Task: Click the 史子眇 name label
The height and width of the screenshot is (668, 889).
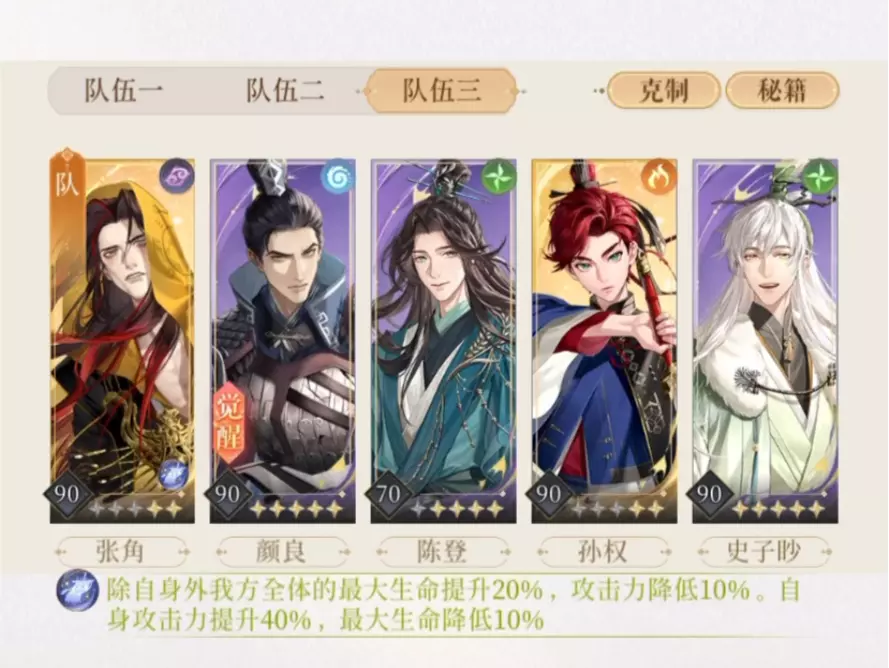Action: coord(764,551)
